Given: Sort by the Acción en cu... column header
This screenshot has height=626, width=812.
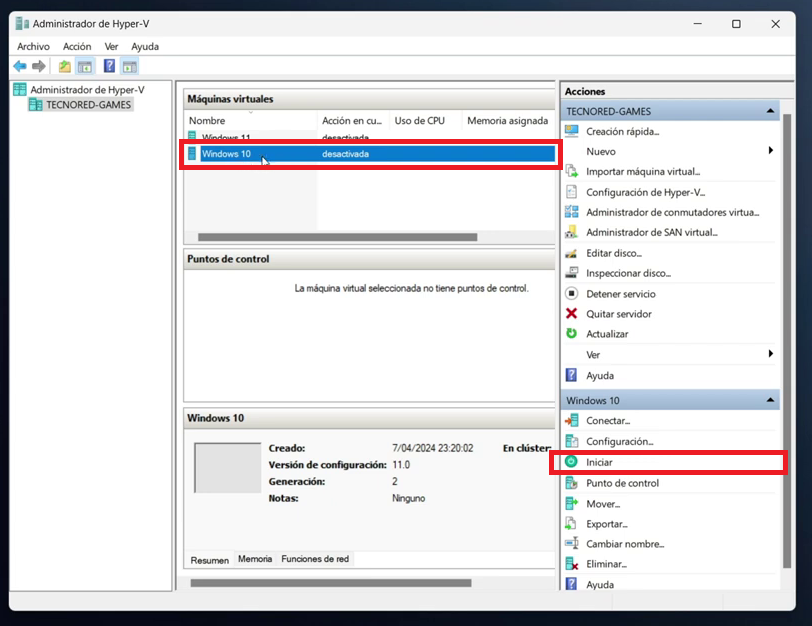Looking at the screenshot, I should click(x=352, y=121).
